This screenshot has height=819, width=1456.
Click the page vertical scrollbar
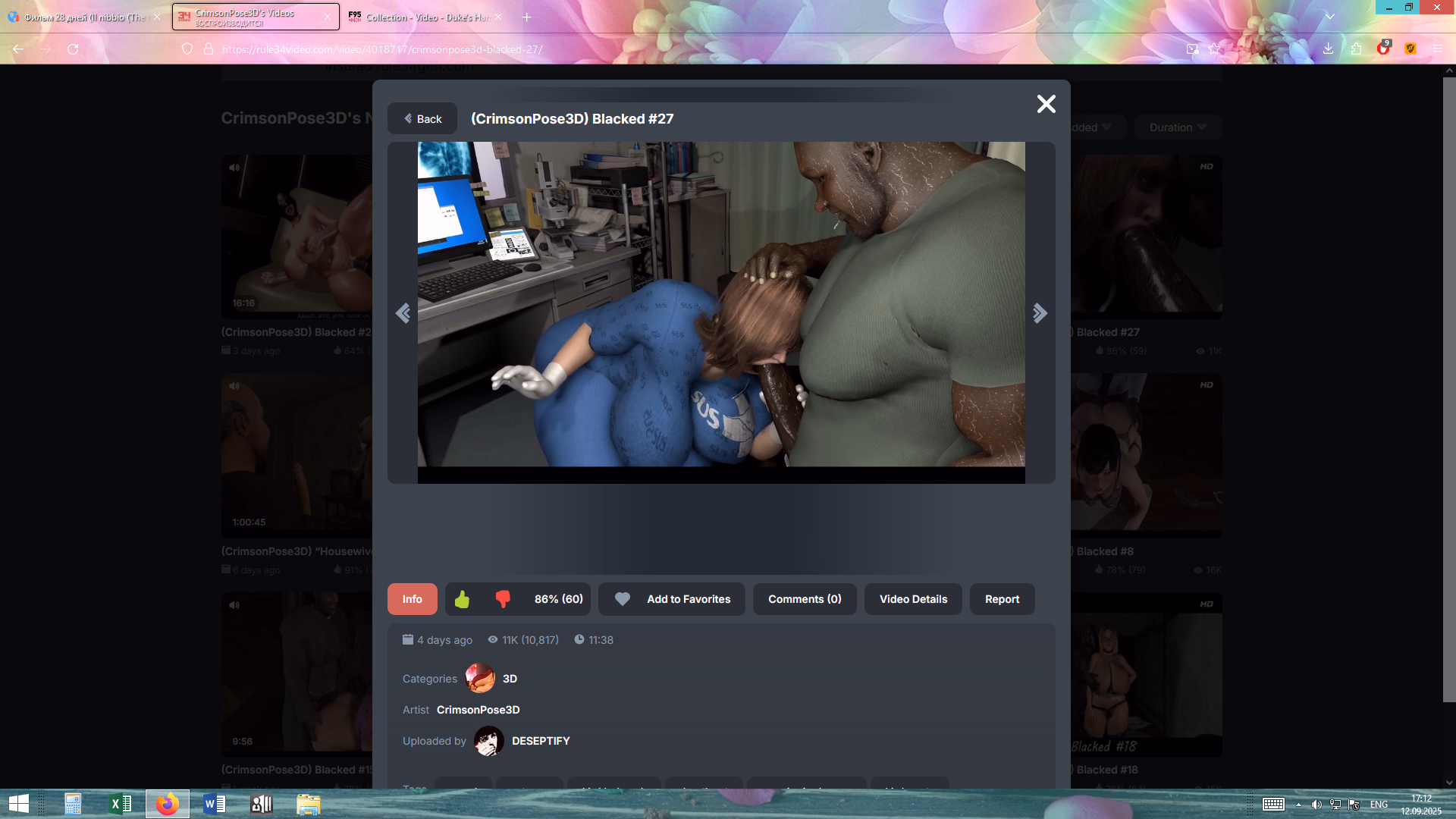coord(1448,379)
